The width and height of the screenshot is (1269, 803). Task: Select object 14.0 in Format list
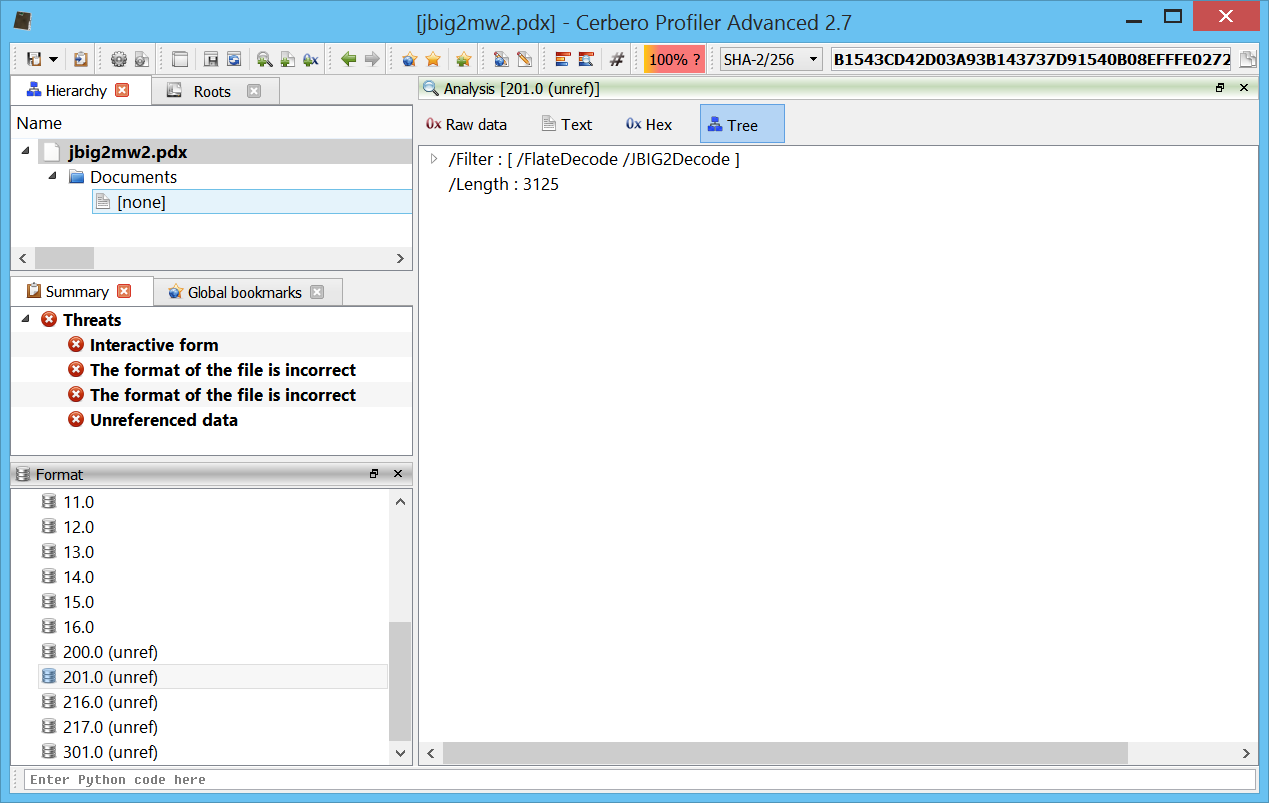pos(78,577)
